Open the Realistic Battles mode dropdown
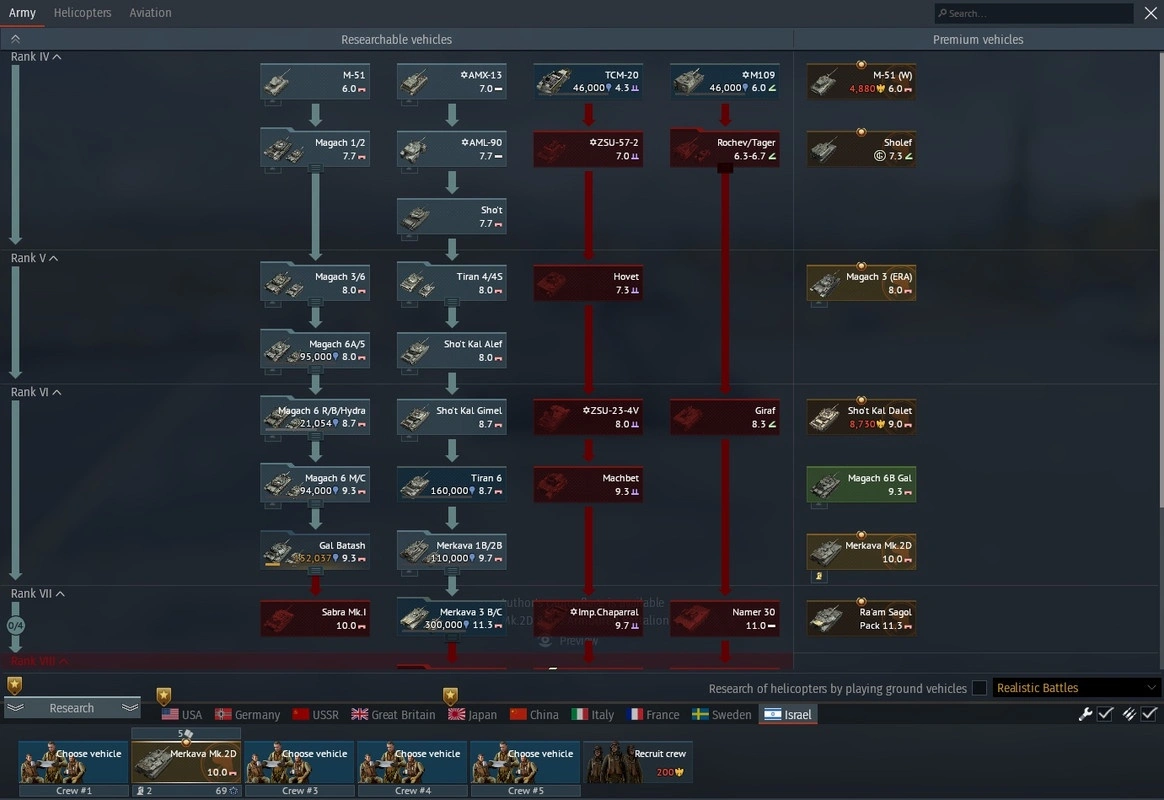The image size is (1164, 800). (1076, 688)
